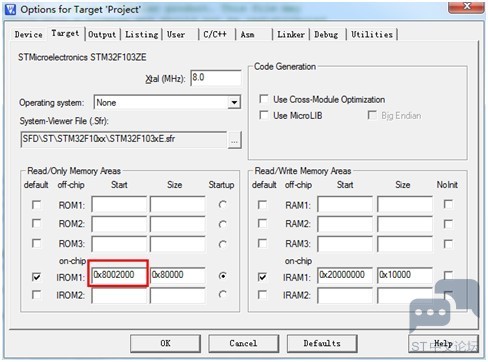Image resolution: width=488 pixels, height=362 pixels.
Task: Click the RAM1 Size field
Action: pyautogui.click(x=405, y=204)
